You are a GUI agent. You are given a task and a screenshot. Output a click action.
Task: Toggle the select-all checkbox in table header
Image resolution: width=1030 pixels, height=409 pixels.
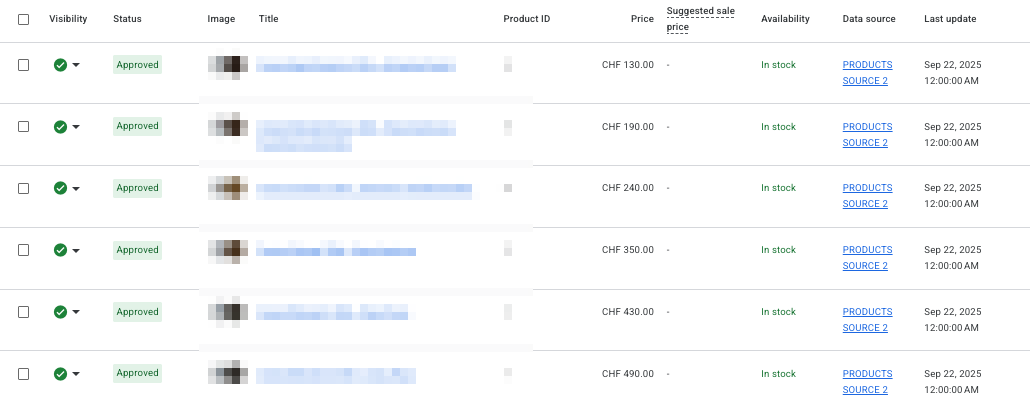(x=24, y=19)
